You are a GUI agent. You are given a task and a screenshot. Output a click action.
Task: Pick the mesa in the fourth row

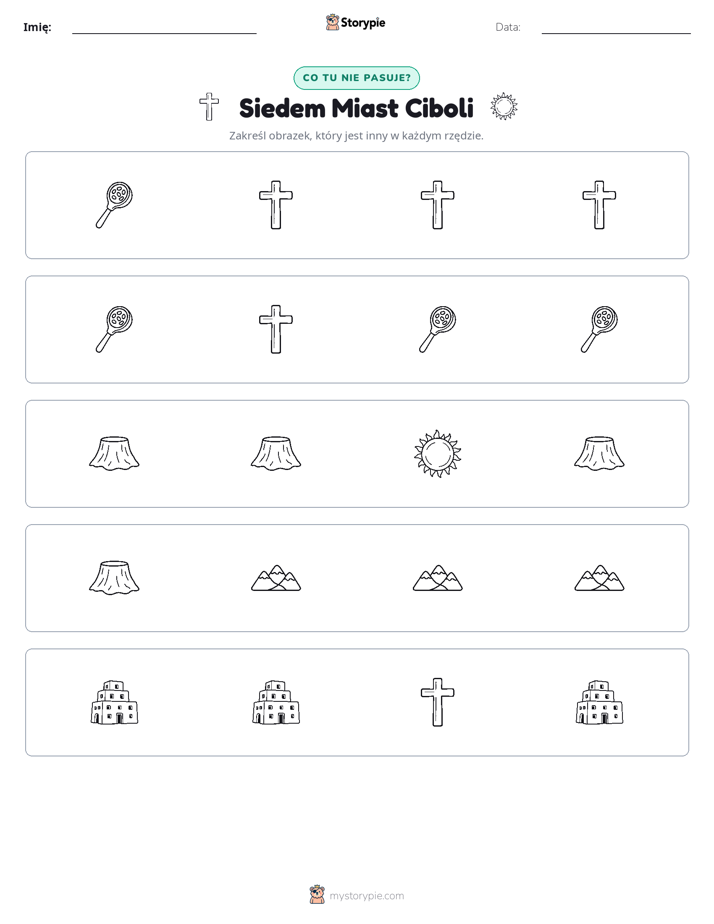click(114, 578)
